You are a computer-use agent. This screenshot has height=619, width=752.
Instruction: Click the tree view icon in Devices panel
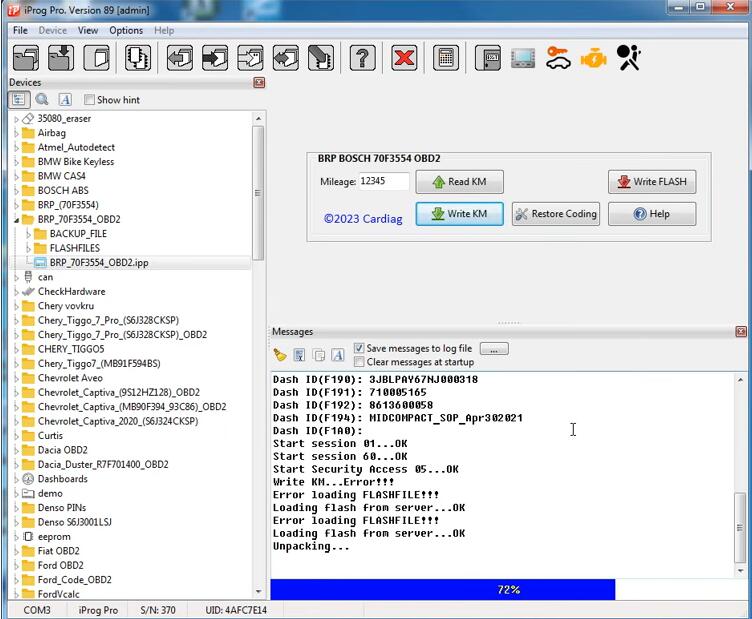click(19, 100)
